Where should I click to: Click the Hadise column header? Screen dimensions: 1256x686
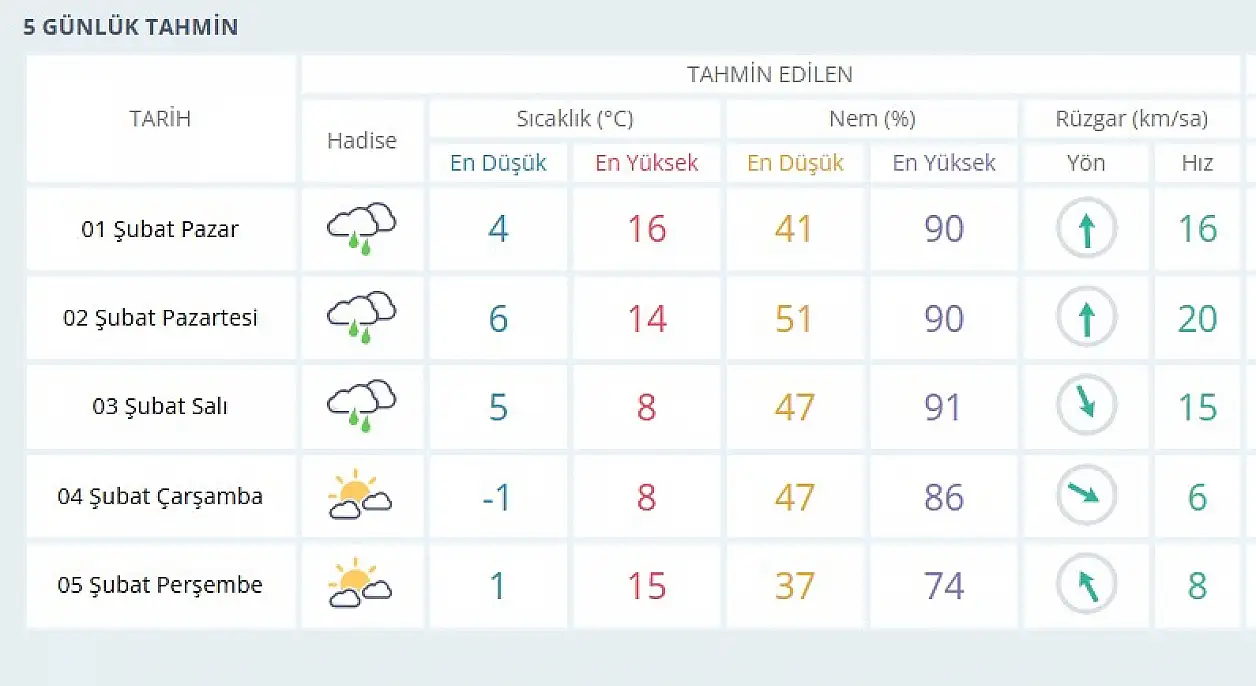click(x=362, y=141)
